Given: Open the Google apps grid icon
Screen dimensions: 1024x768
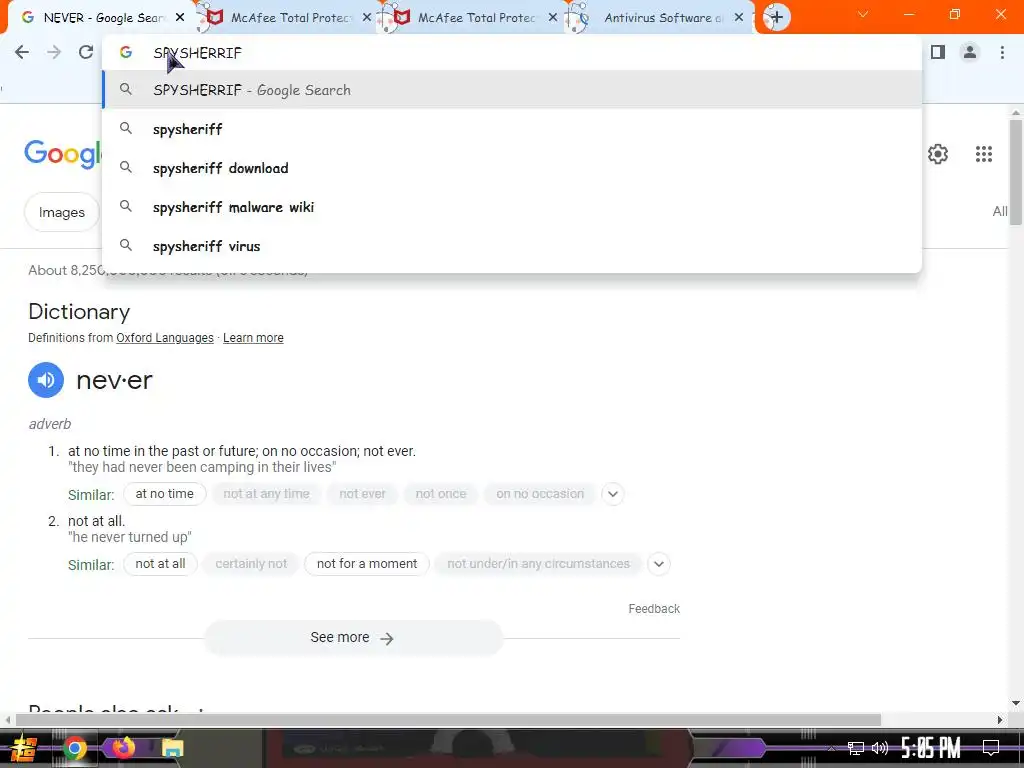Looking at the screenshot, I should (x=984, y=154).
